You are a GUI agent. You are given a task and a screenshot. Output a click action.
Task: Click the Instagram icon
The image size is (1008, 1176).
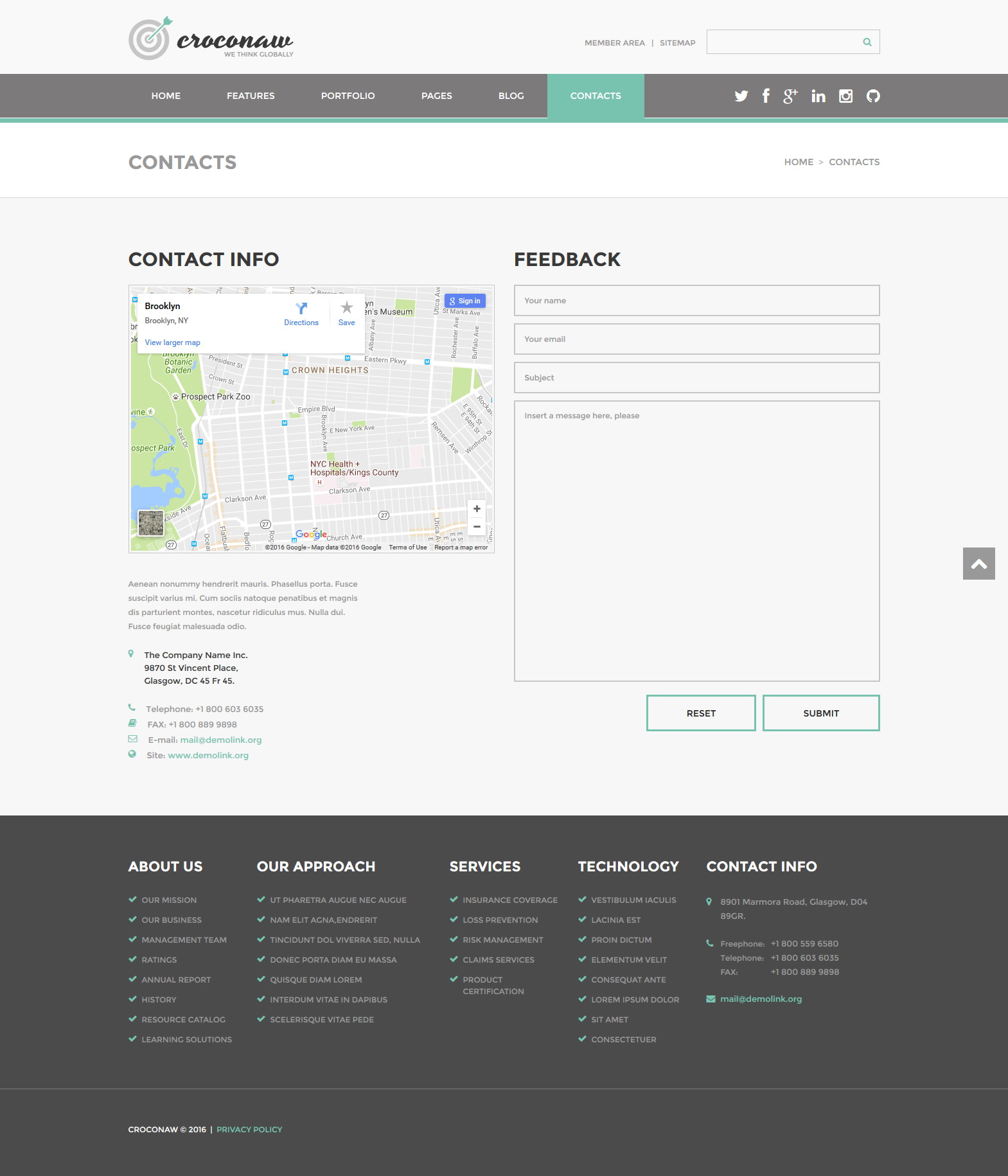(x=845, y=96)
